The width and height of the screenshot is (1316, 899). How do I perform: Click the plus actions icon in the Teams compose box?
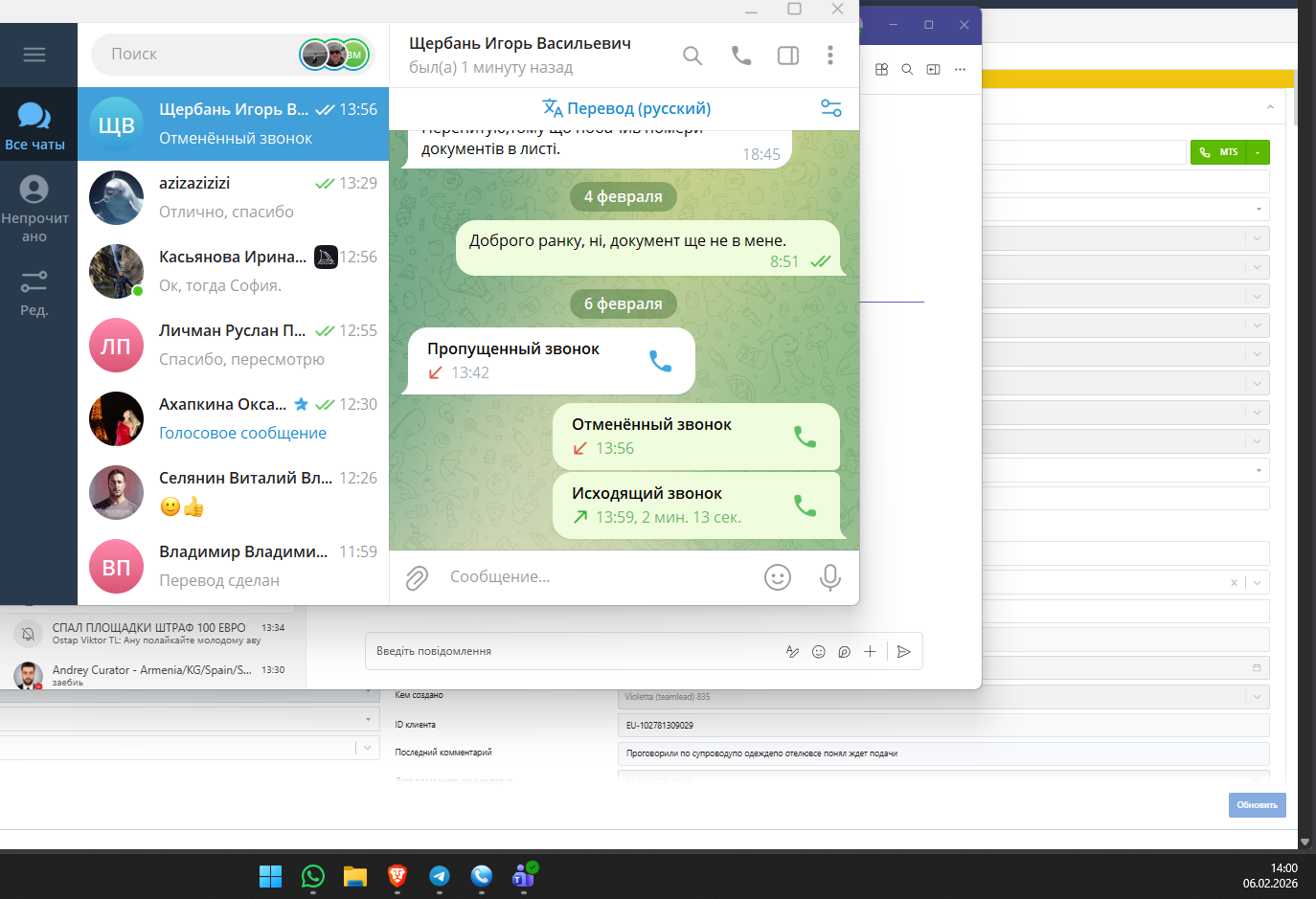[x=870, y=651]
